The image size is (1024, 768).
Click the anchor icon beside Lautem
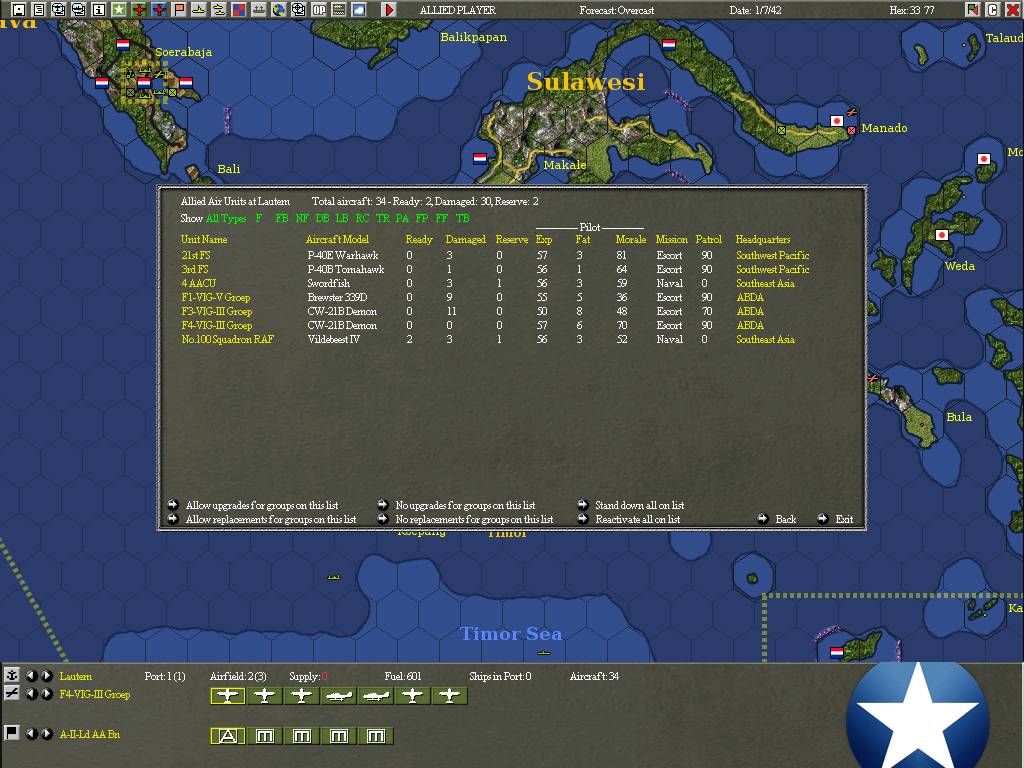pyautogui.click(x=11, y=675)
